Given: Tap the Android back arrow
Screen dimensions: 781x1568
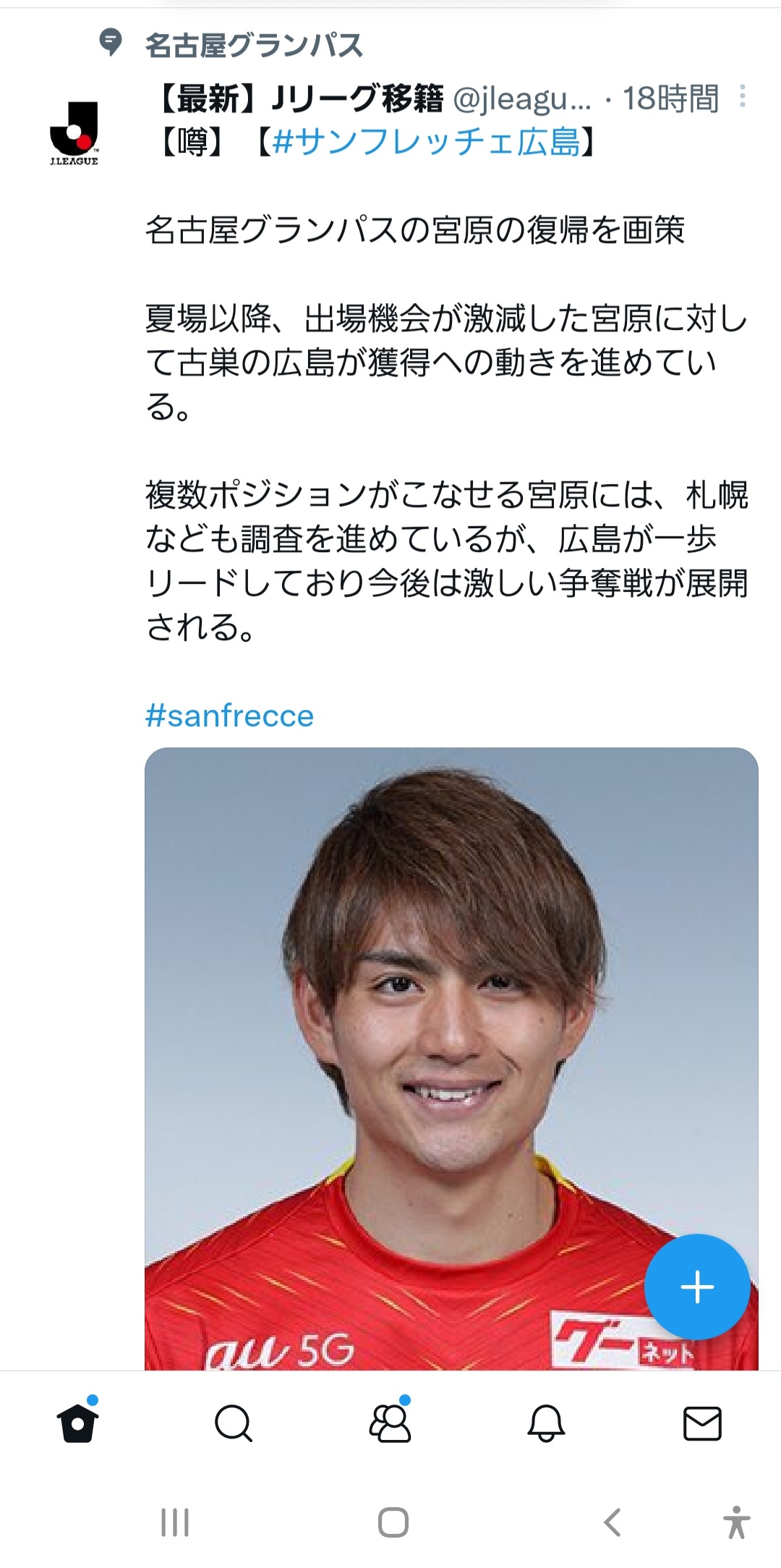Looking at the screenshot, I should click(x=612, y=1522).
